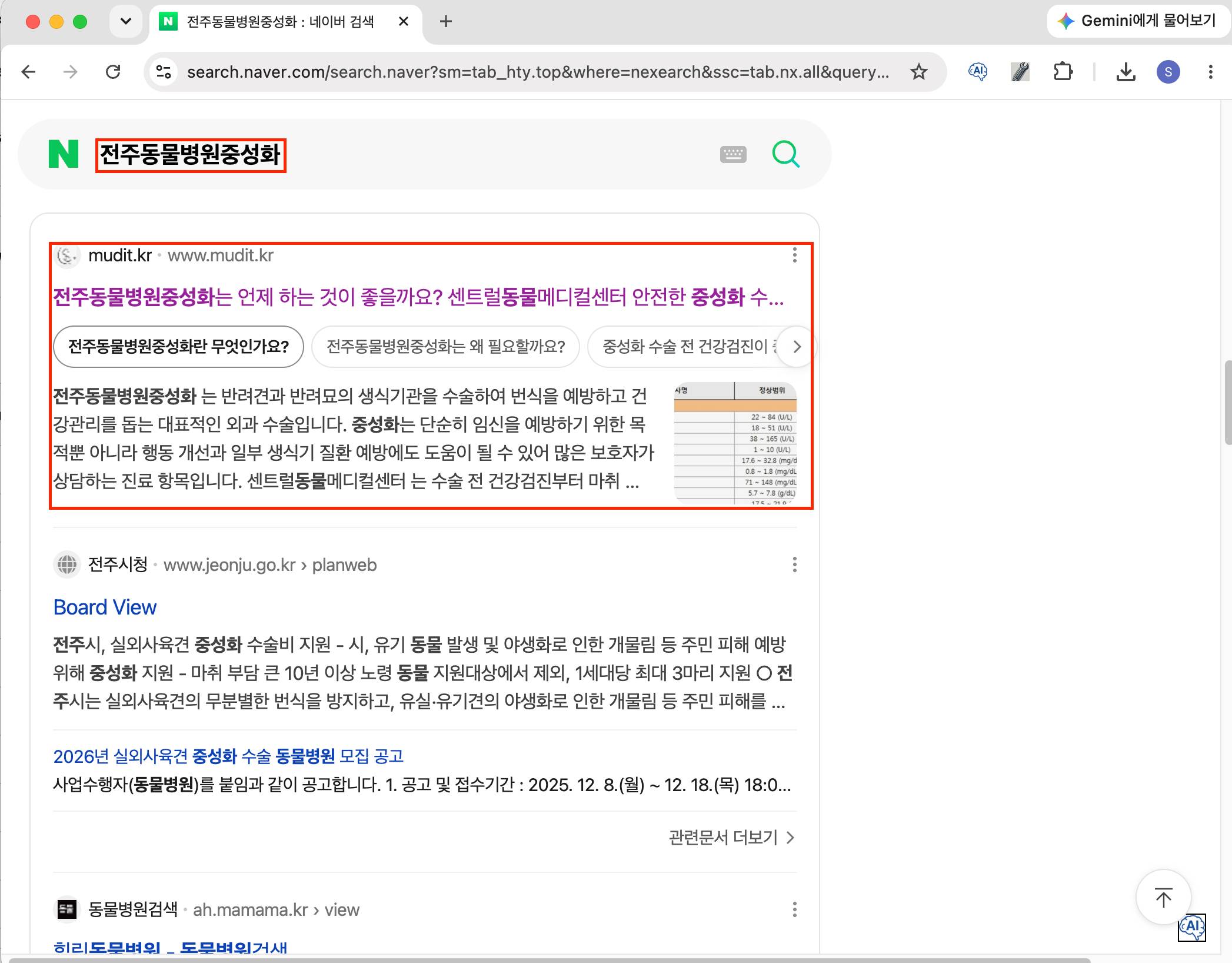Click the green magnifier search icon
This screenshot has width=1232, height=963.
point(785,154)
